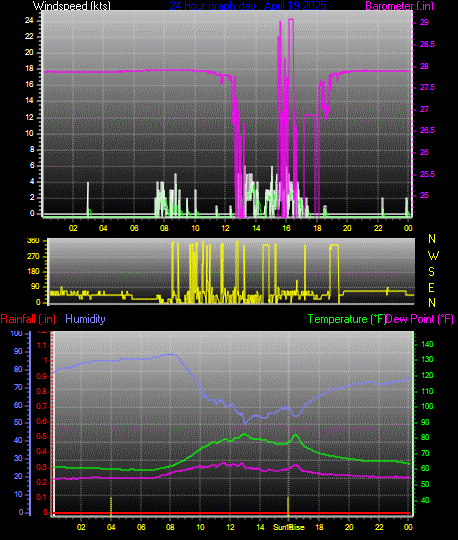Click the magenta 'Dew Point (°F)' legend label
Viewport: 458px width, 540px height.
pyautogui.click(x=419, y=319)
